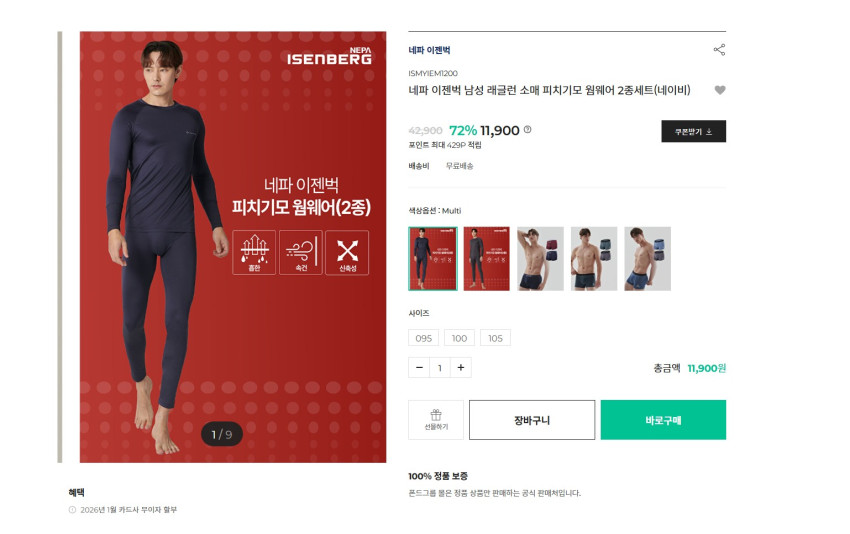The width and height of the screenshot is (850, 534).
Task: Click the gift 선물하기 icon button
Action: coord(436,420)
